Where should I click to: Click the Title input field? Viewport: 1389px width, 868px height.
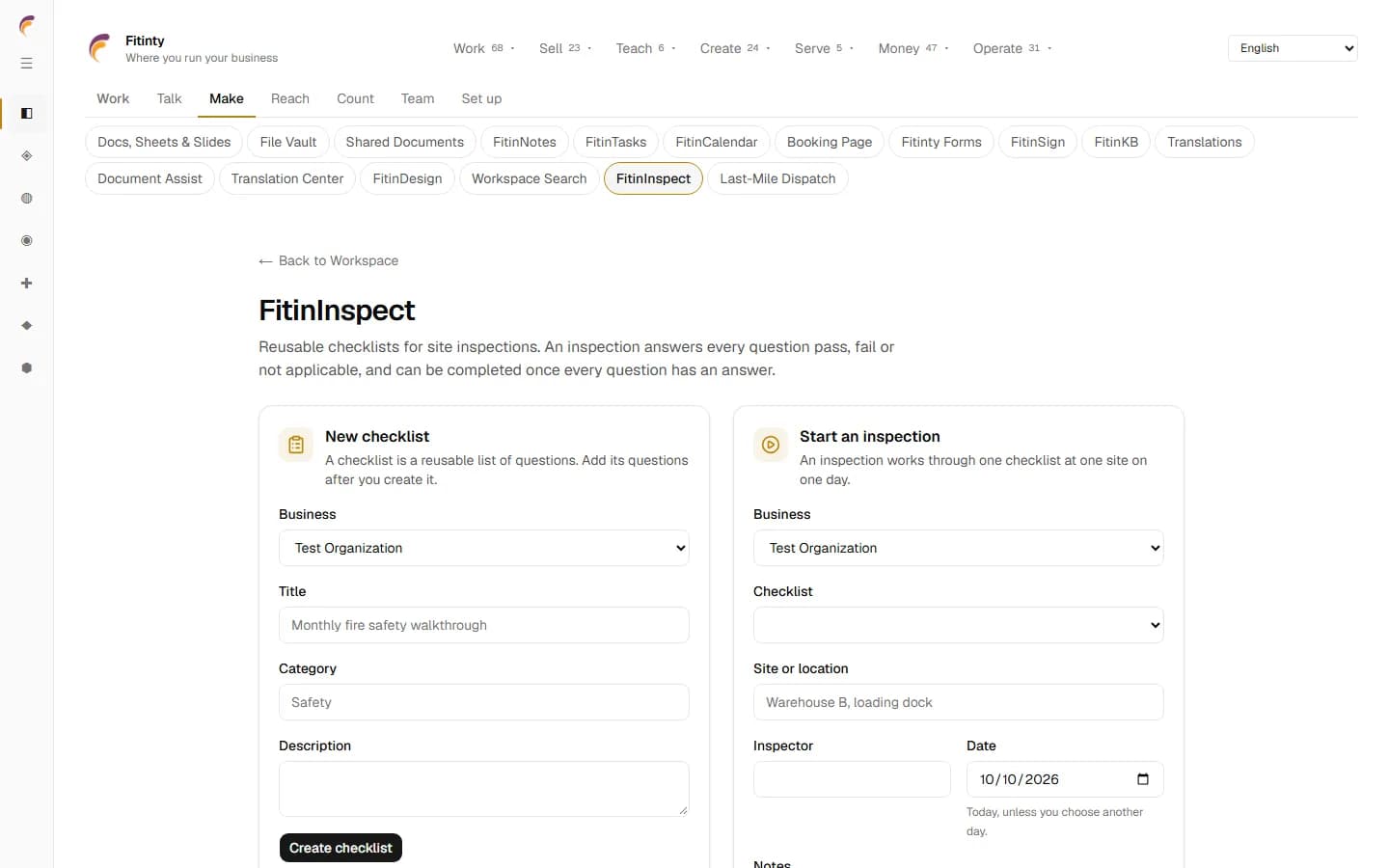(484, 625)
